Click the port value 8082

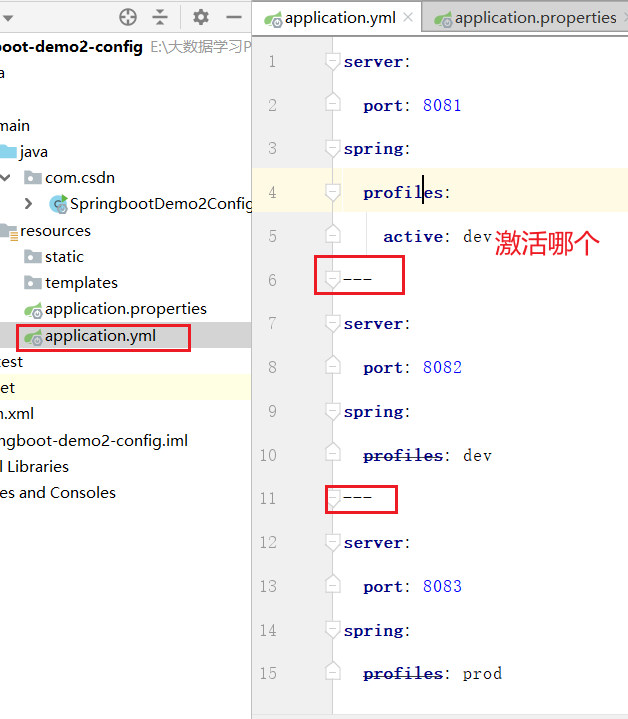442,367
